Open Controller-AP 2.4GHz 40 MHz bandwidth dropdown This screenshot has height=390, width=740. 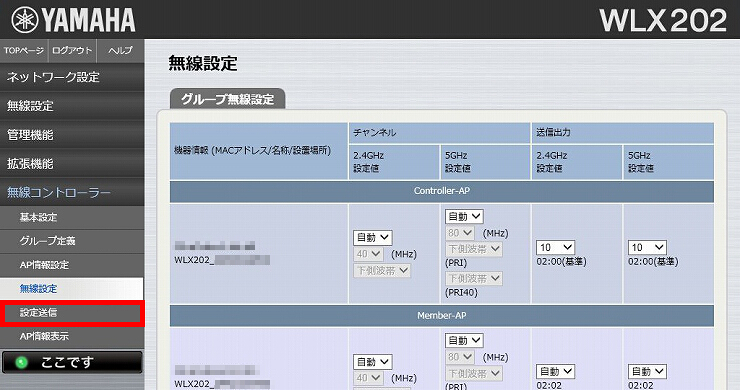(368, 254)
